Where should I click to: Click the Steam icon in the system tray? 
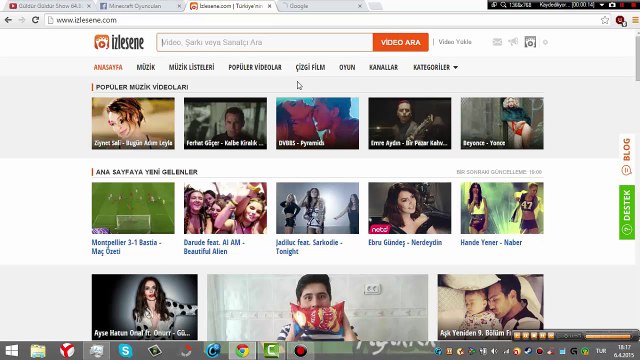coord(528,351)
